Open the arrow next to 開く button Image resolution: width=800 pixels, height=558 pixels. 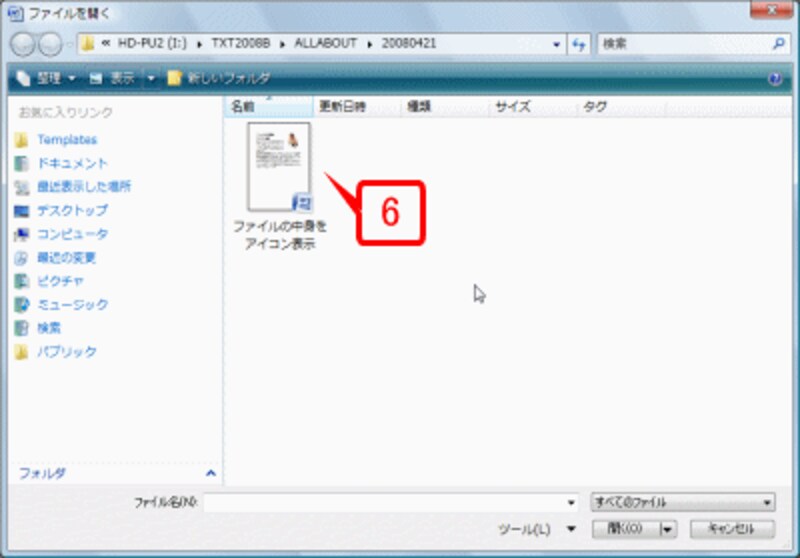tap(668, 529)
